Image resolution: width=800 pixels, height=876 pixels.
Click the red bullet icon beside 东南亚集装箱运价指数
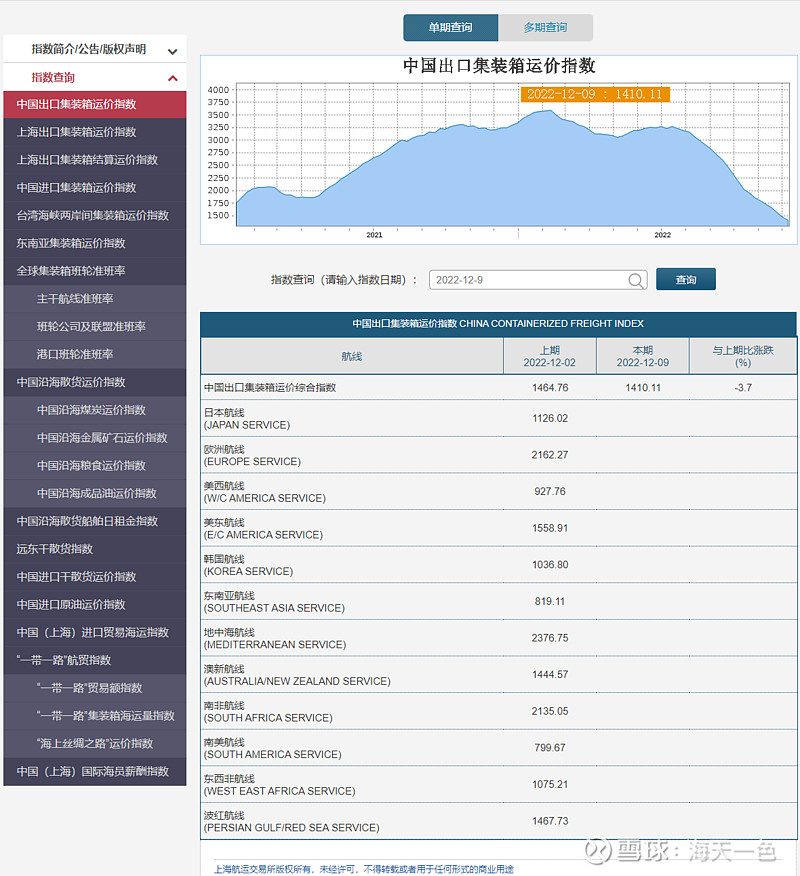14,243
